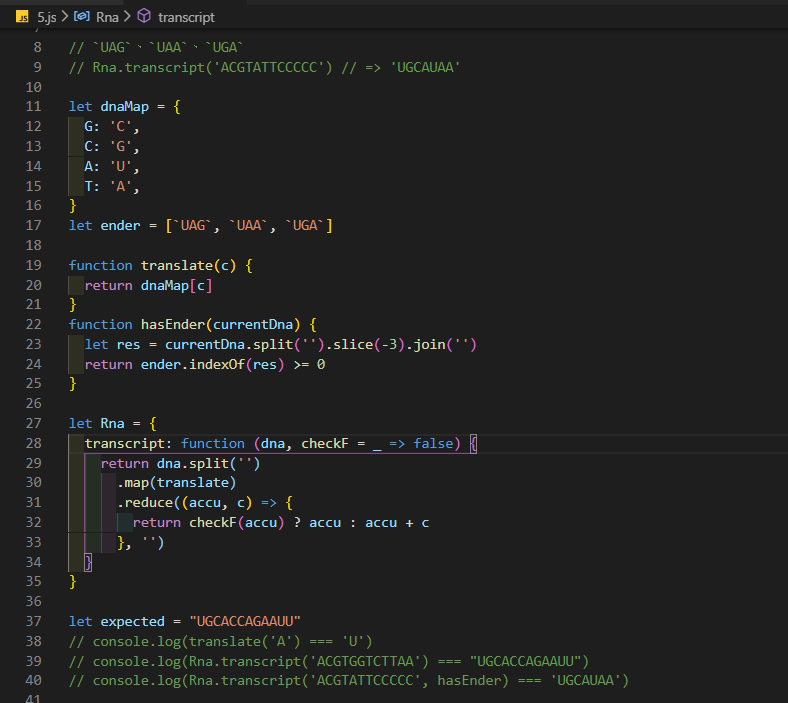
Task: Click 'let Rna' declaration on line 27
Action: 96,424
